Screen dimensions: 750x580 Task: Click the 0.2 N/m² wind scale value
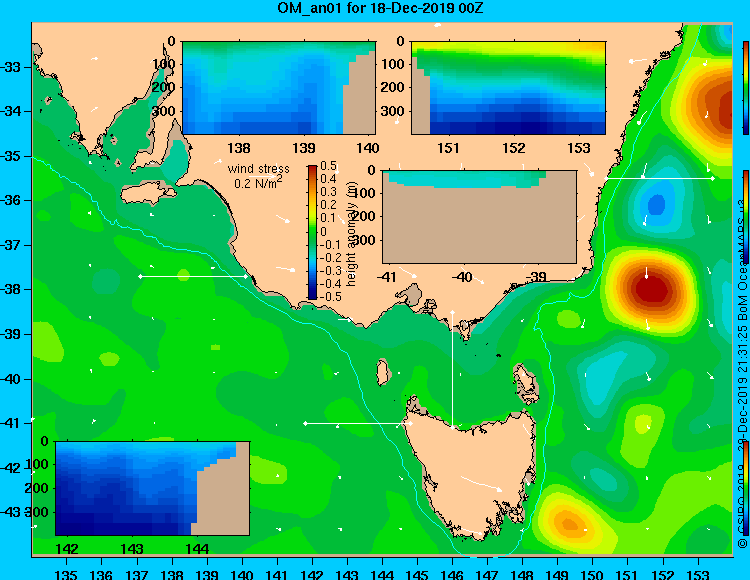(258, 183)
